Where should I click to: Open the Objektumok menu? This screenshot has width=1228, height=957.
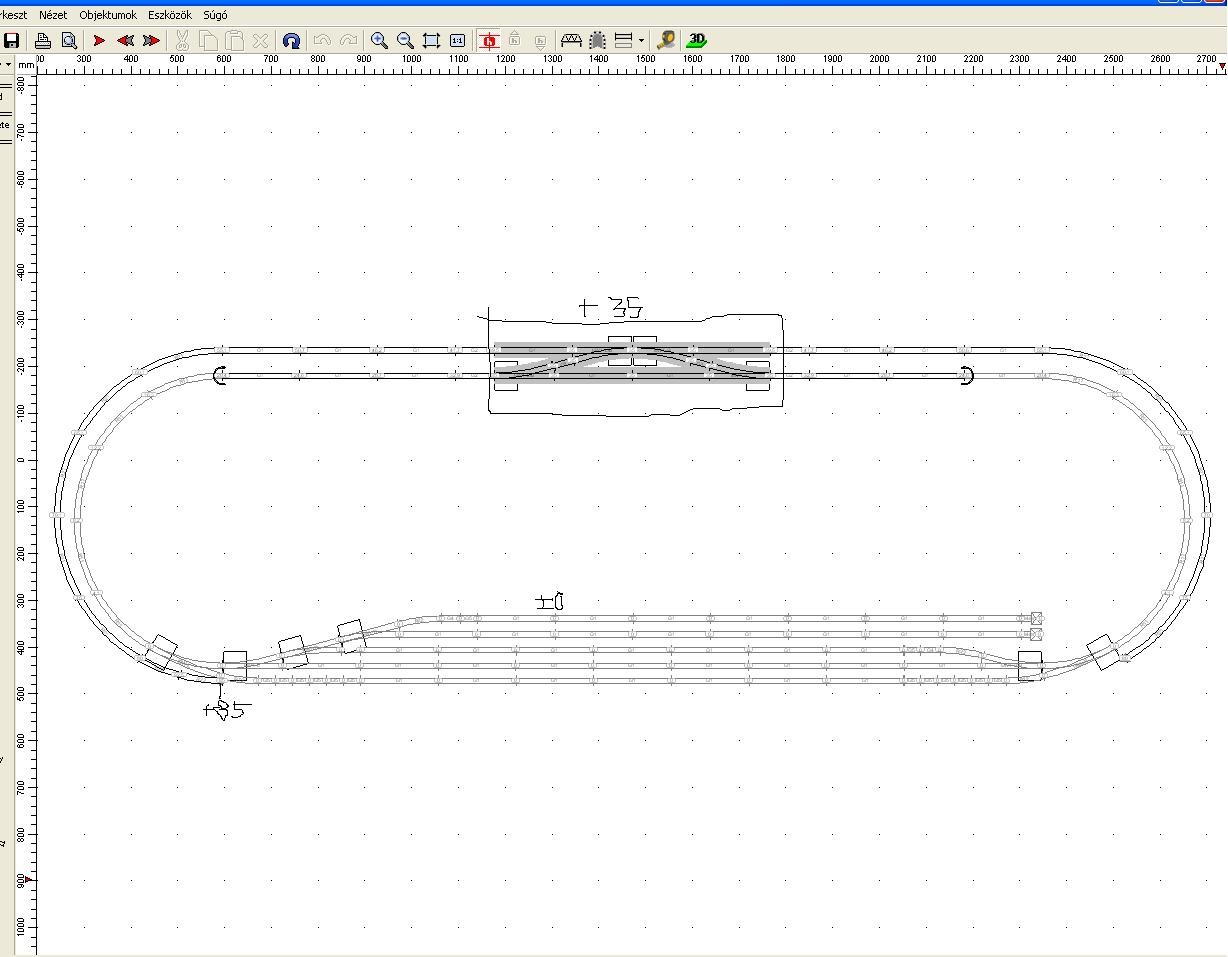[x=108, y=15]
